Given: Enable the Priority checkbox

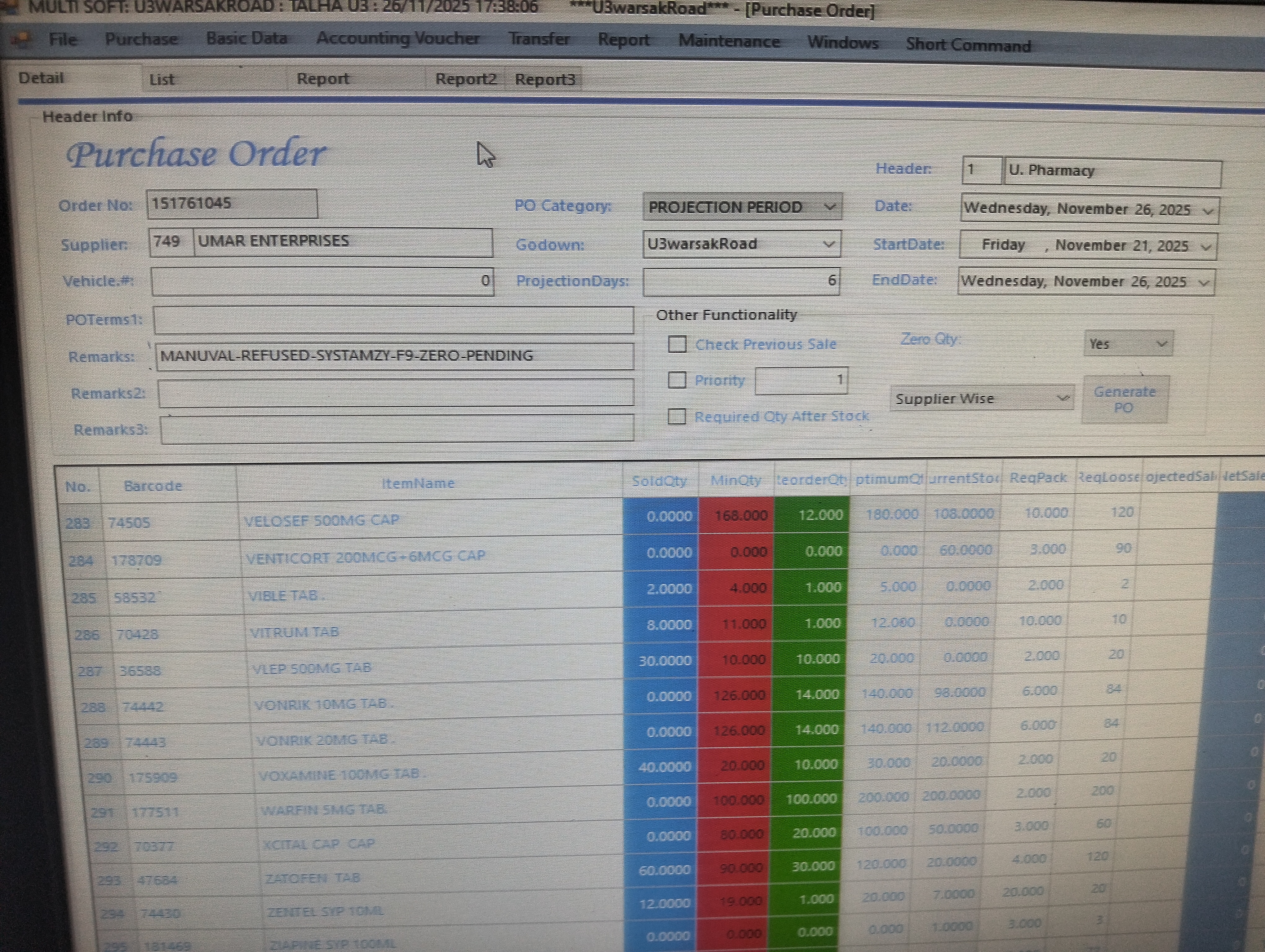Looking at the screenshot, I should pos(677,380).
